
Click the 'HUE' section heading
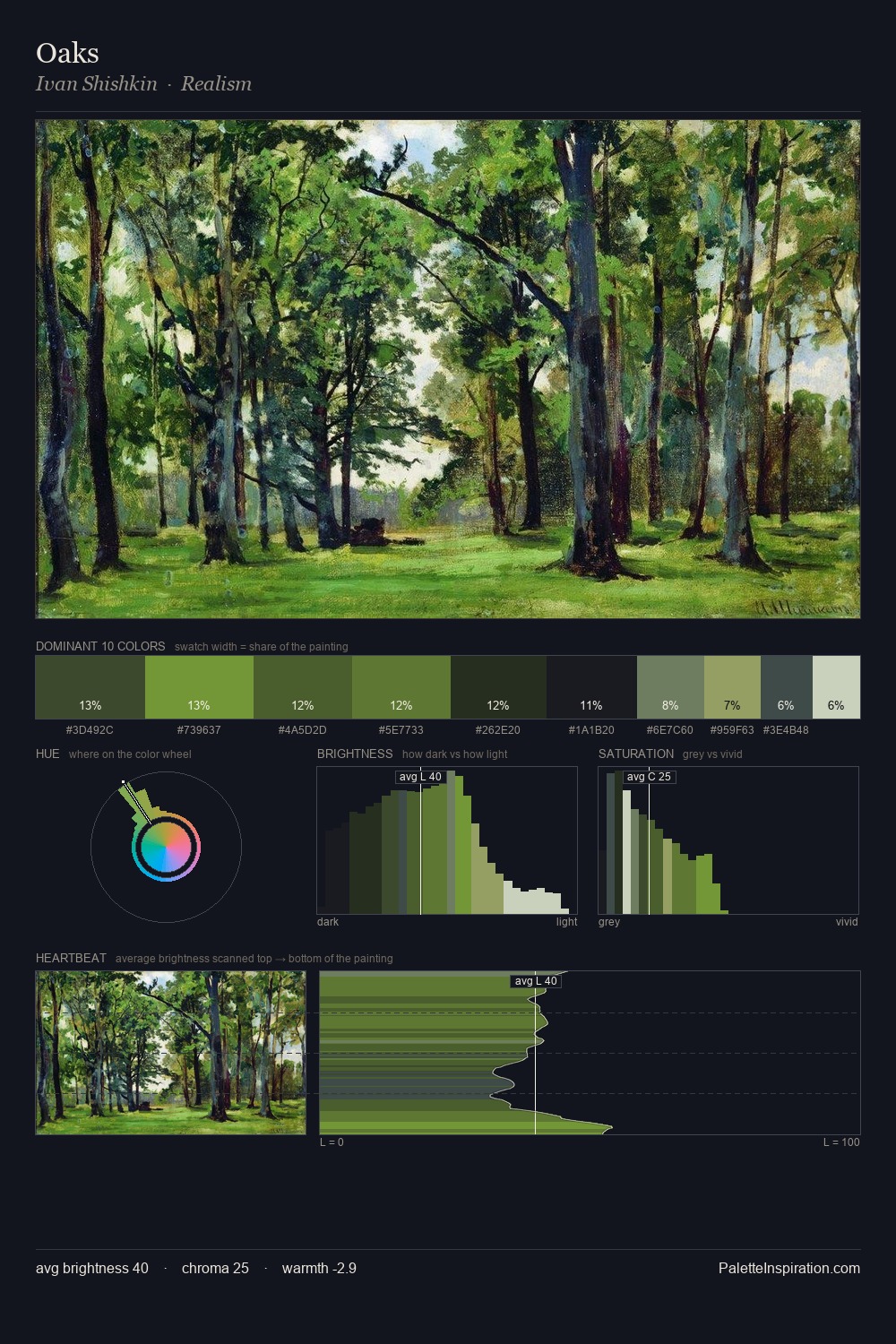(47, 754)
